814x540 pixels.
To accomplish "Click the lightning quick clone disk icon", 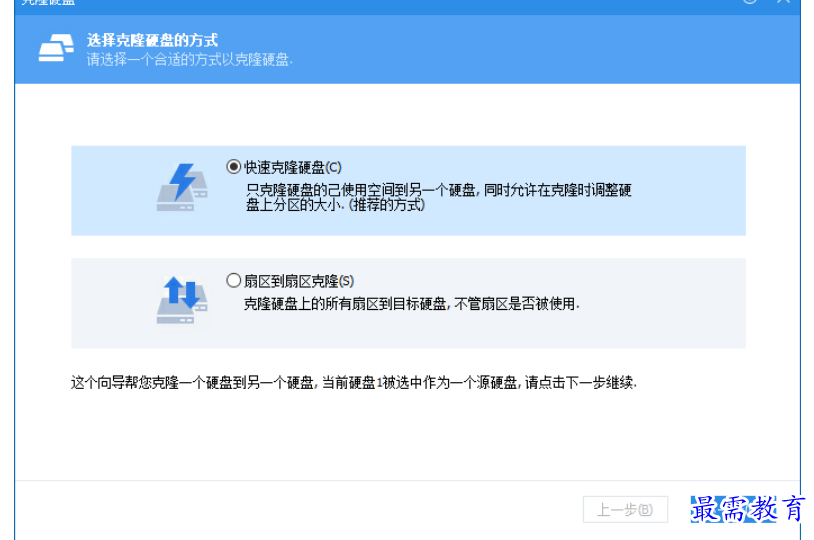I will [x=182, y=187].
